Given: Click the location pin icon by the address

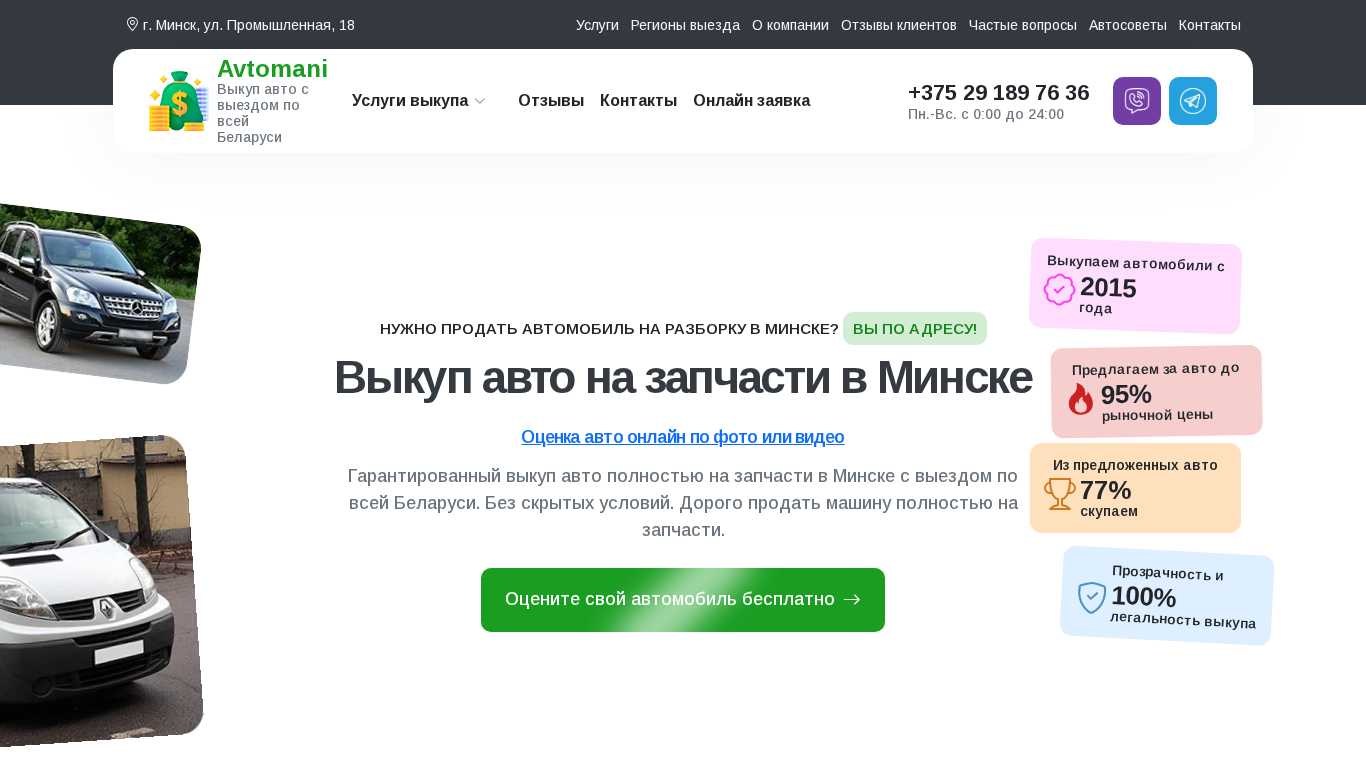Looking at the screenshot, I should point(132,24).
